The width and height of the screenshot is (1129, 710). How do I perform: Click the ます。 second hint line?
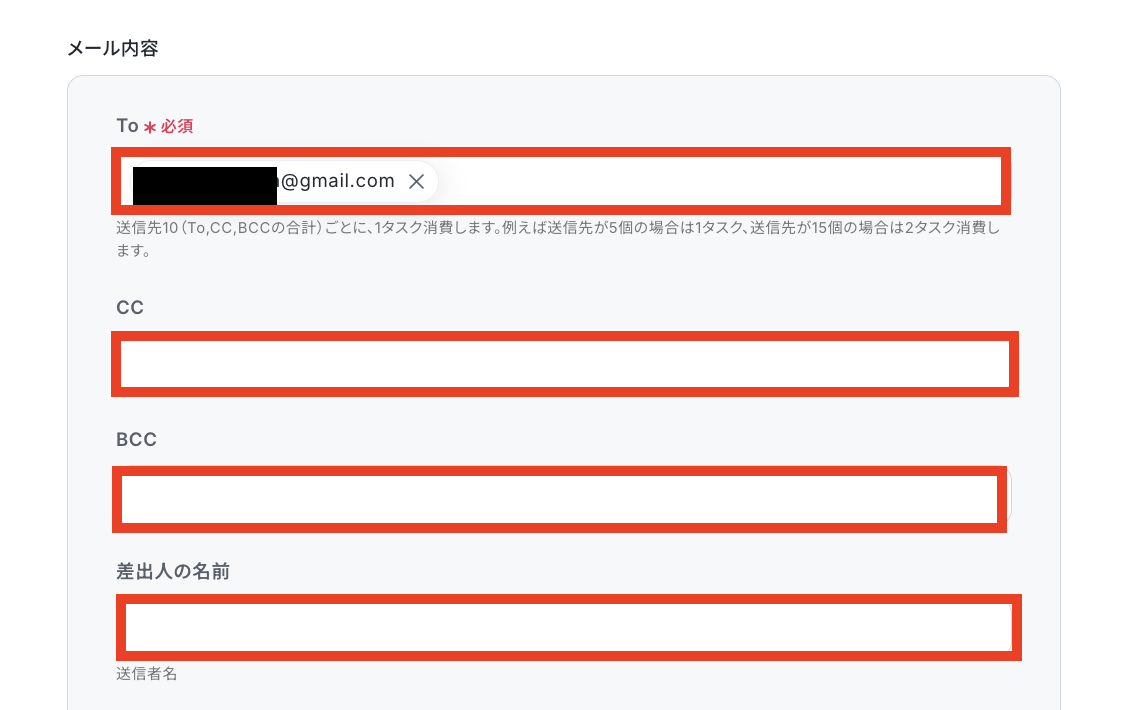pyautogui.click(x=133, y=251)
